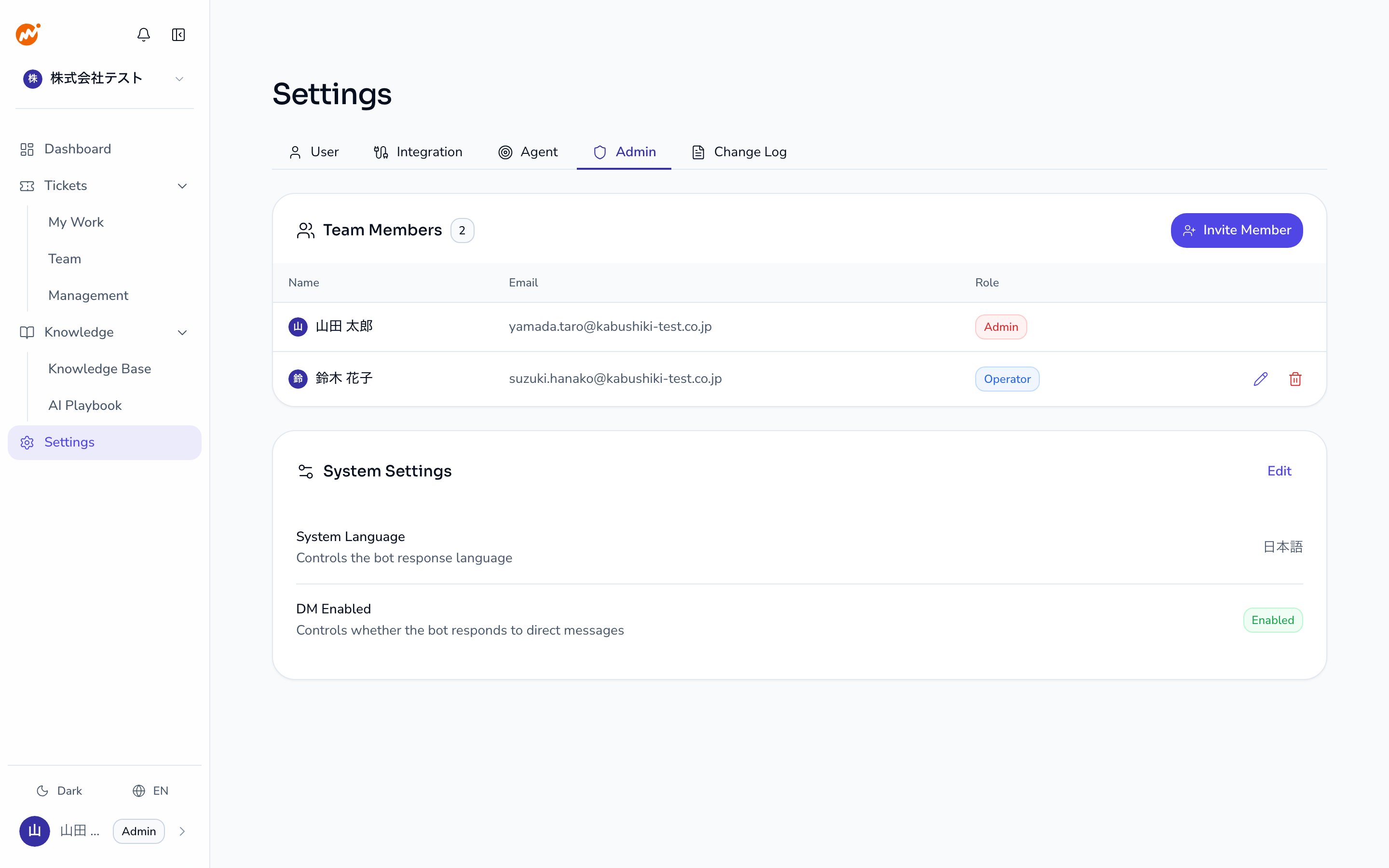Delete 鈴木 花子 using trash icon
The height and width of the screenshot is (868, 1389).
point(1295,379)
